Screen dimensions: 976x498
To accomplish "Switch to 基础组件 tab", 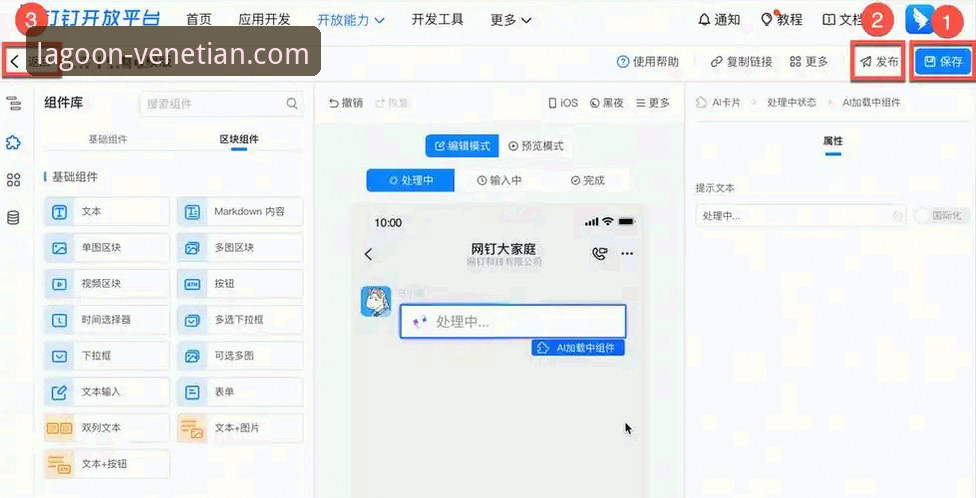I will click(x=108, y=139).
